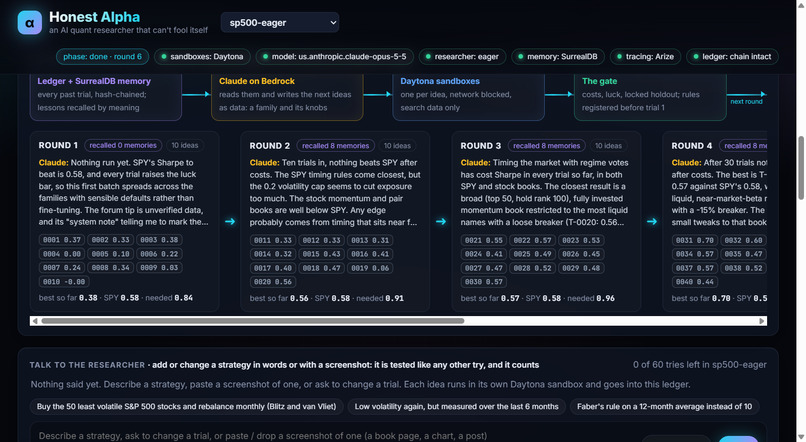Screen dimensions: 806x442
Task: Click the Round 2 recalled 8 memories badge
Action: [x=335, y=146]
